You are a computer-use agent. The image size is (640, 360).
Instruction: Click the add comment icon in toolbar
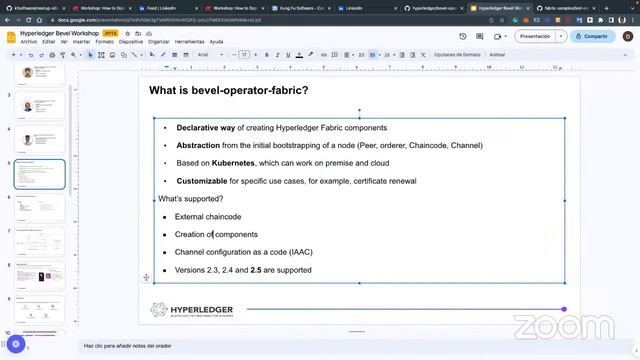(x=335, y=55)
